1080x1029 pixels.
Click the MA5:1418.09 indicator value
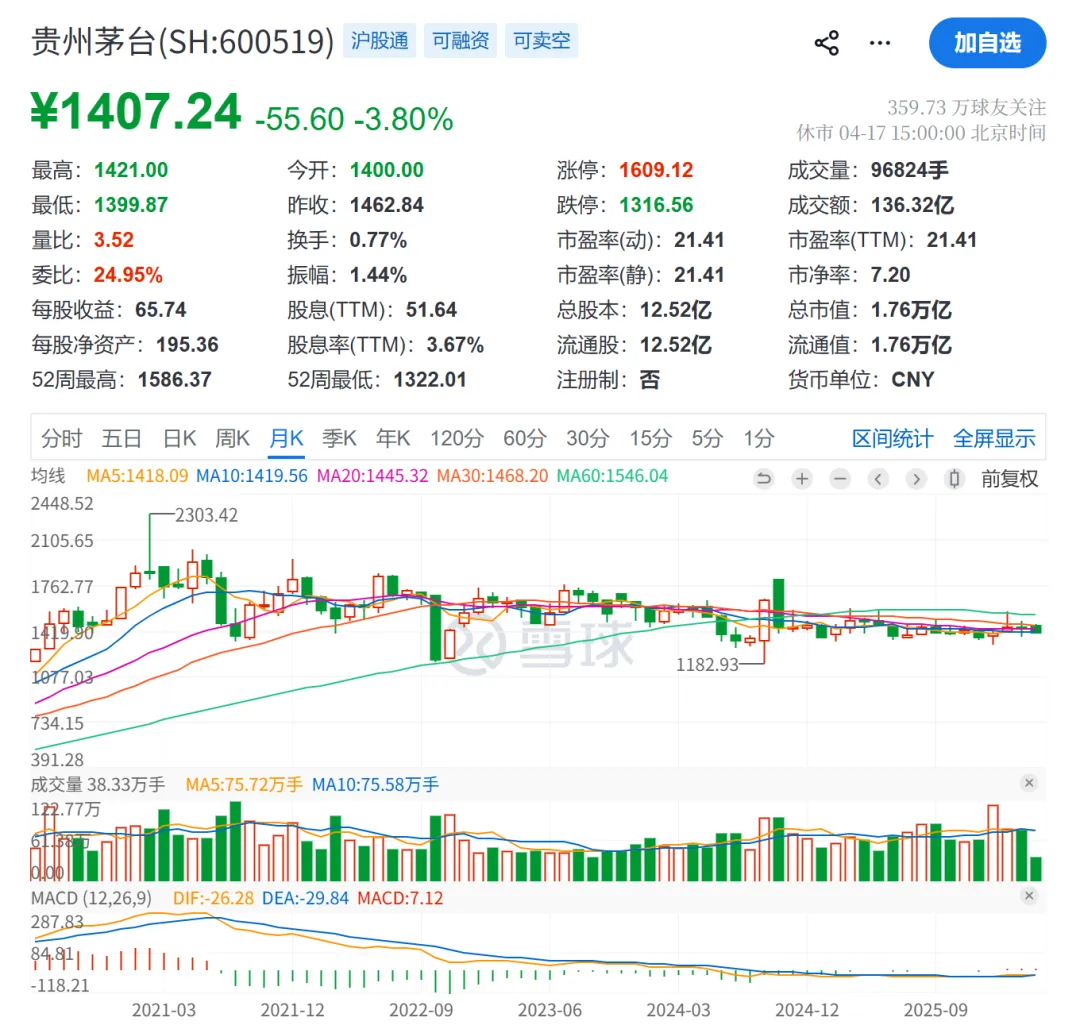coord(137,476)
